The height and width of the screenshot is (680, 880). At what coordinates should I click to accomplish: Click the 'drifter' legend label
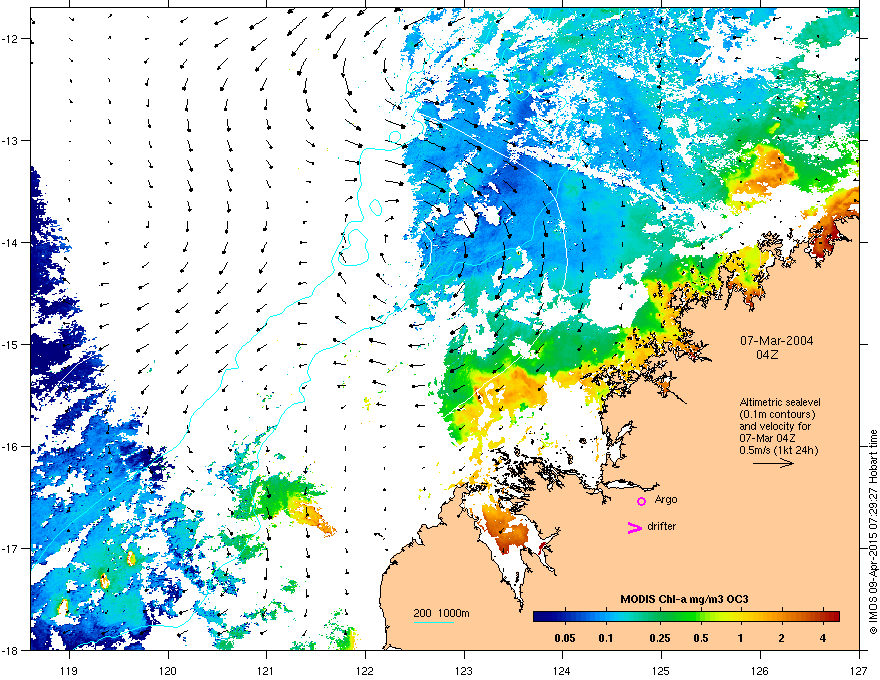(x=662, y=526)
